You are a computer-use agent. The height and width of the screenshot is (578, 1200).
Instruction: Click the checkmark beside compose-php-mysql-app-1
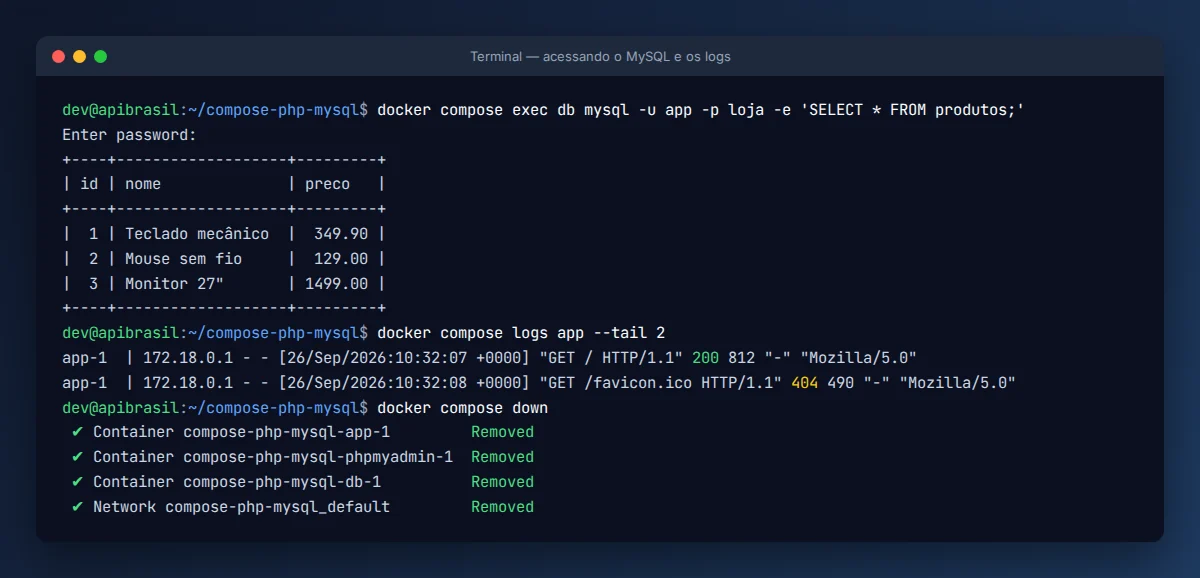click(77, 432)
